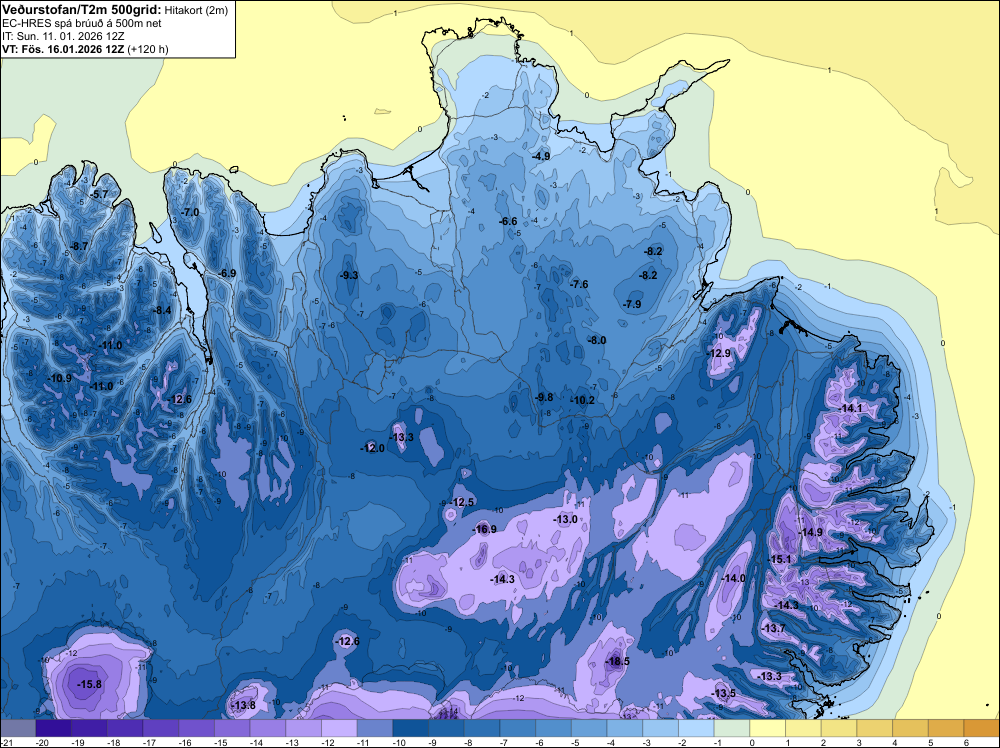Click the -13.0 temperature value
This screenshot has height=748, width=1000.
[566, 519]
